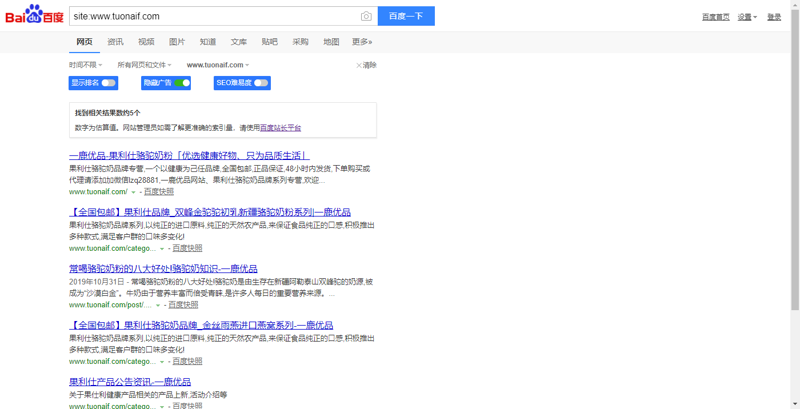Open 百度快照 of 金丝雨燕 result
800x409 pixels.
[x=187, y=362]
